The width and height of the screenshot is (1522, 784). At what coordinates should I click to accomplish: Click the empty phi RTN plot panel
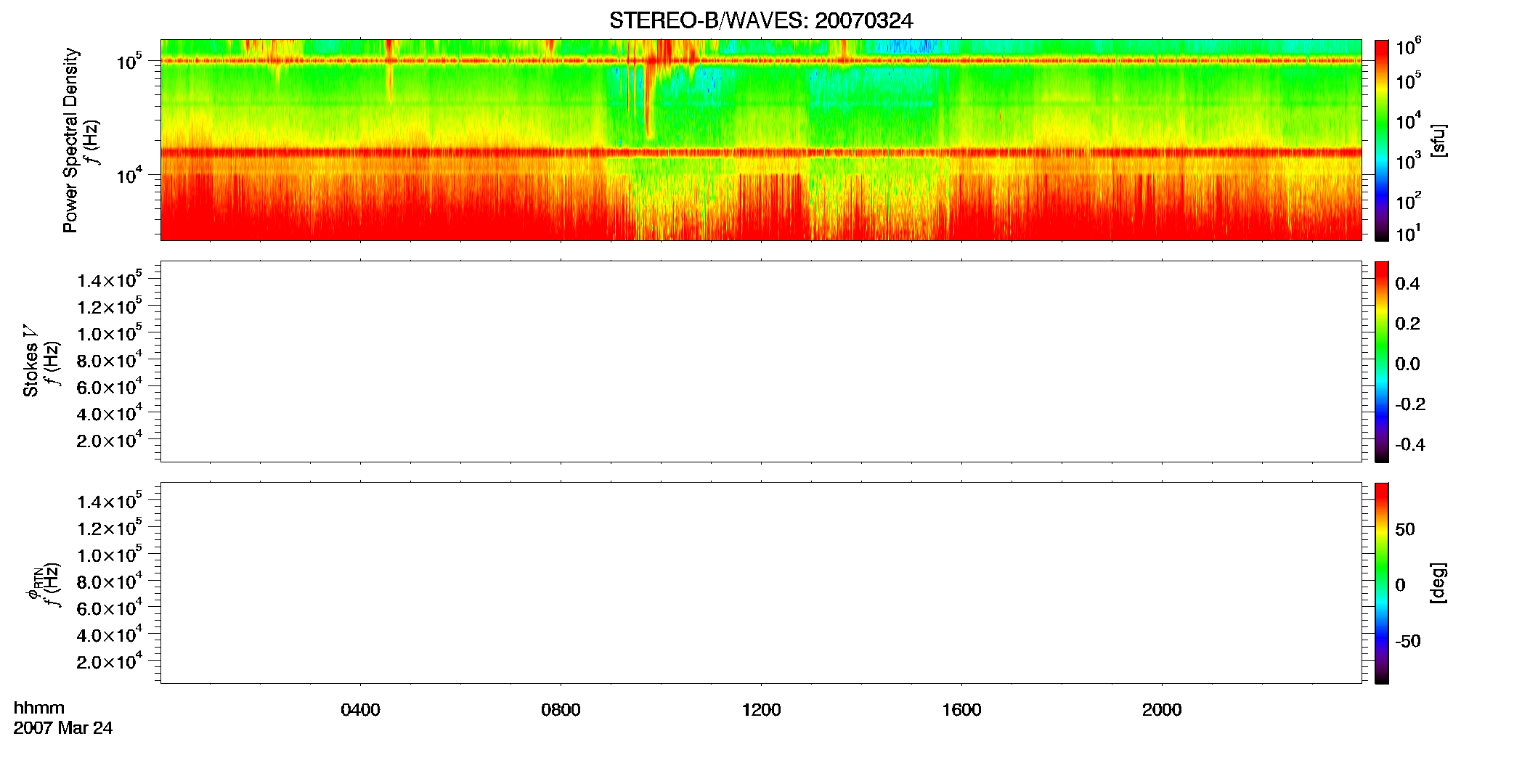click(x=761, y=583)
